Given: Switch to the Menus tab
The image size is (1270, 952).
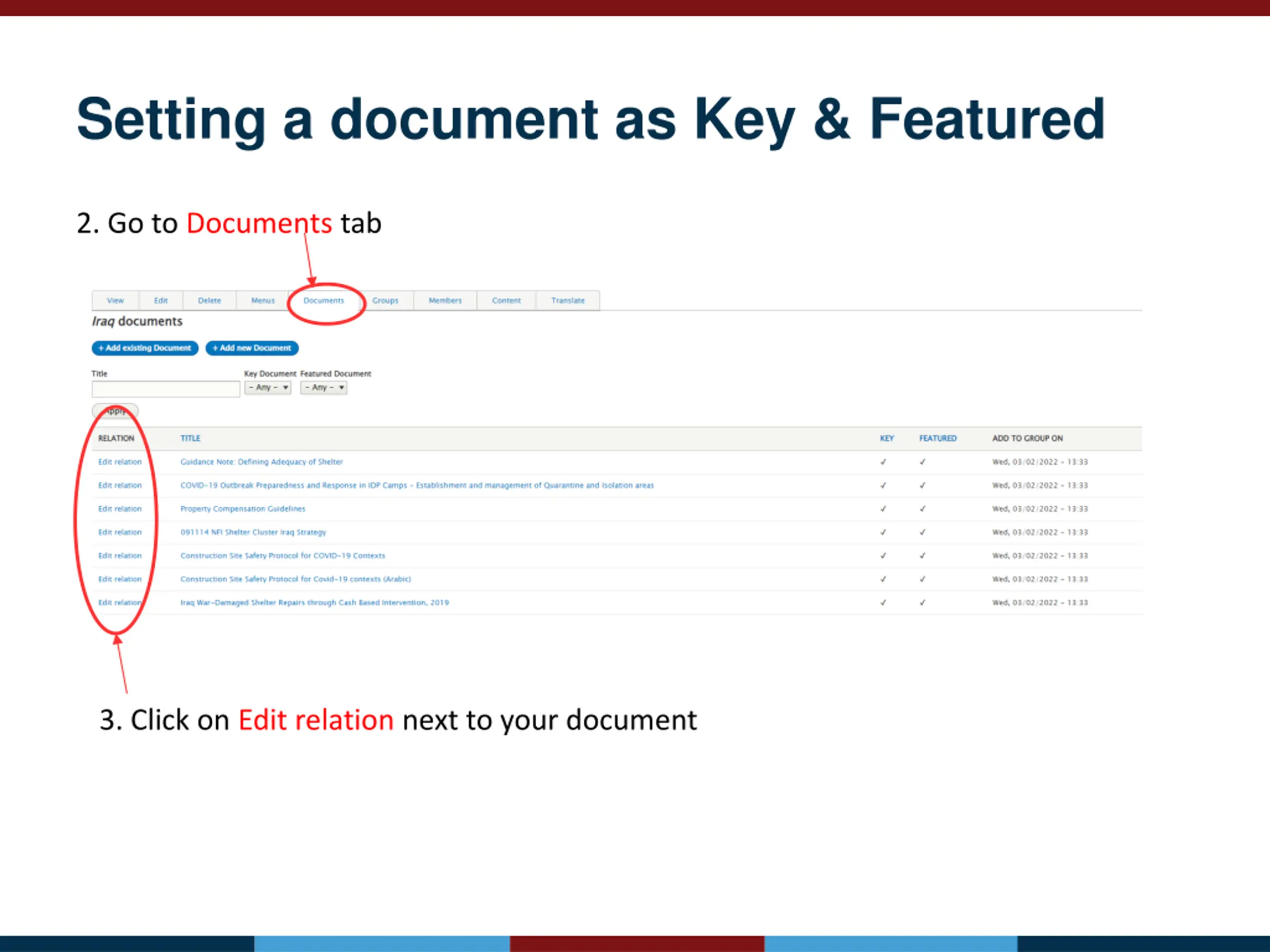Looking at the screenshot, I should point(263,300).
